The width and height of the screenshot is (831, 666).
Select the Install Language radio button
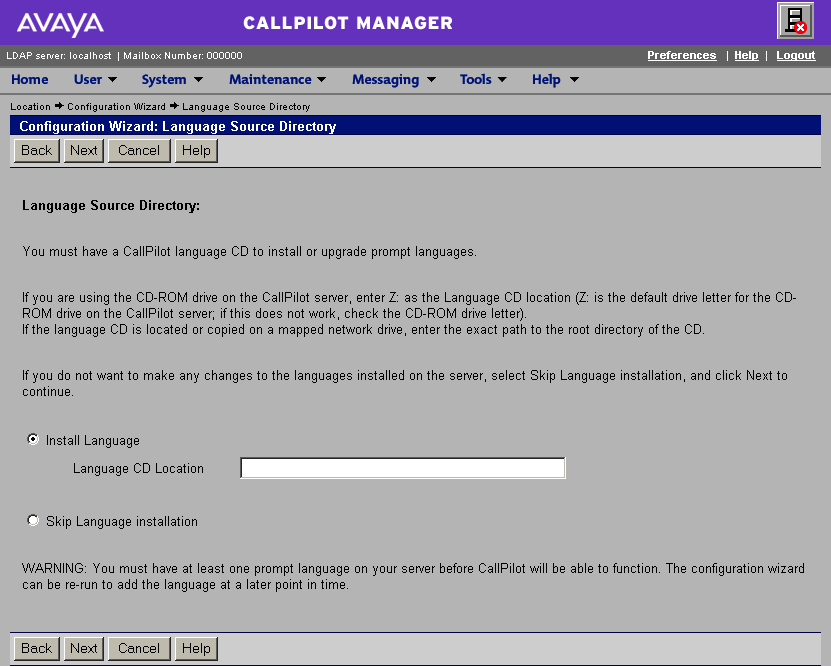(x=33, y=439)
